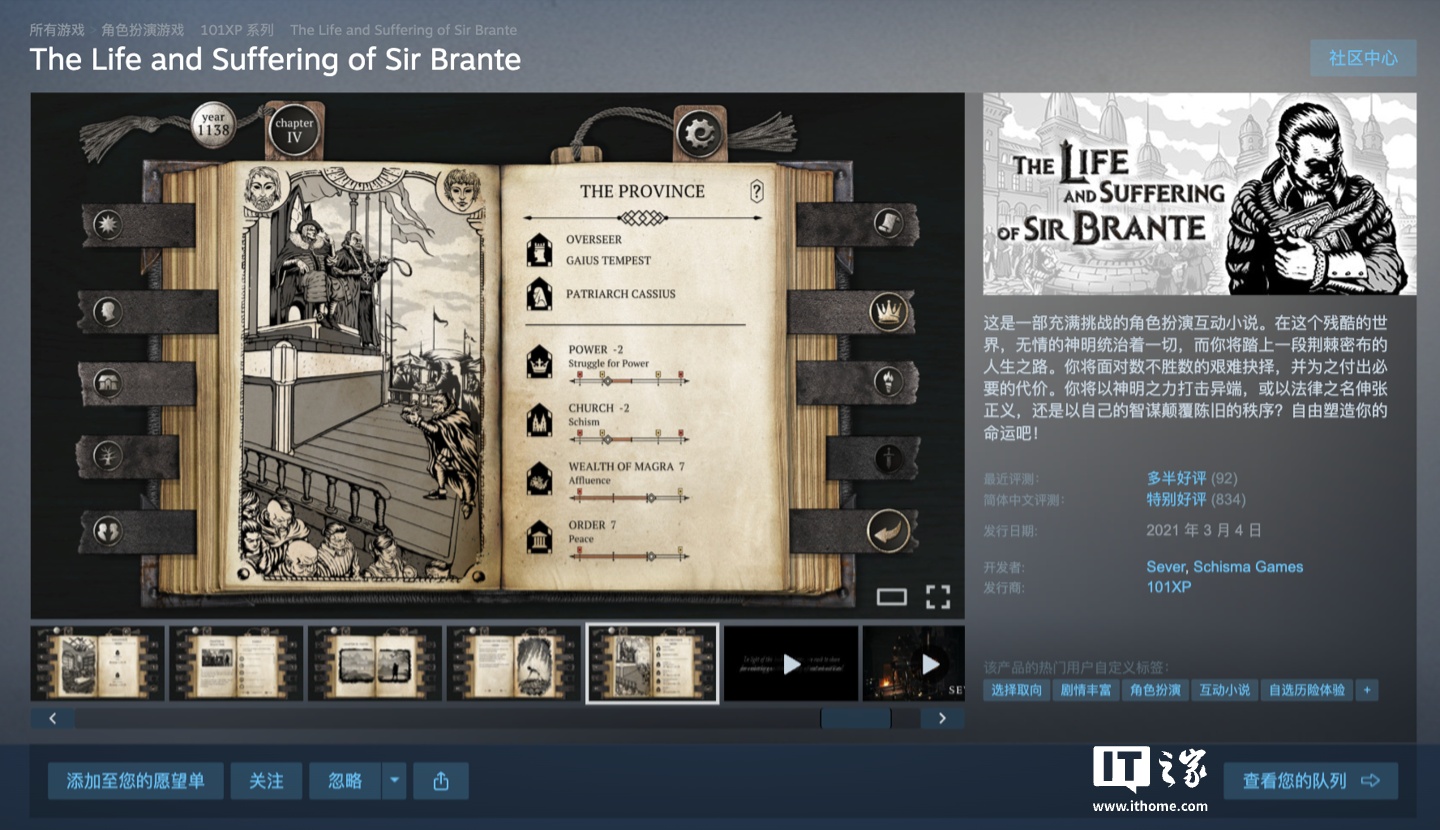
Task: Click the young woman portrait on the illustration page
Action: tap(461, 189)
